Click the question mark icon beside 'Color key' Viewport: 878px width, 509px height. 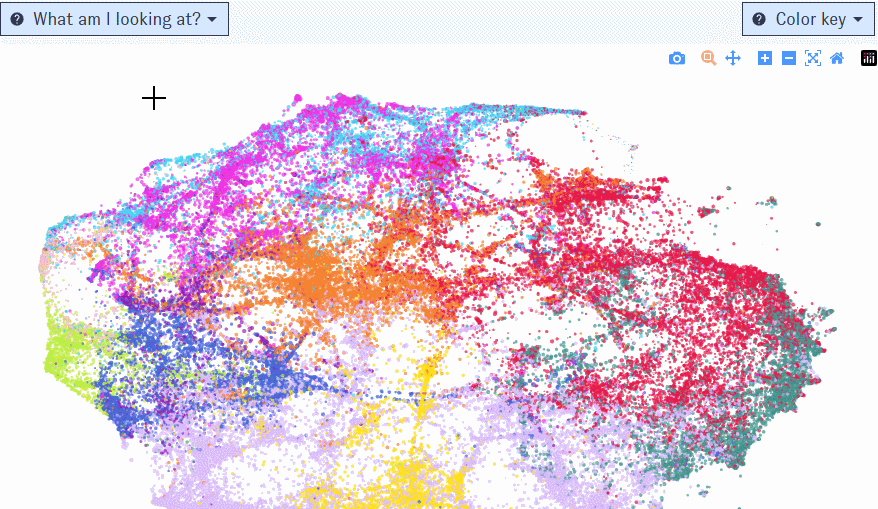click(759, 19)
